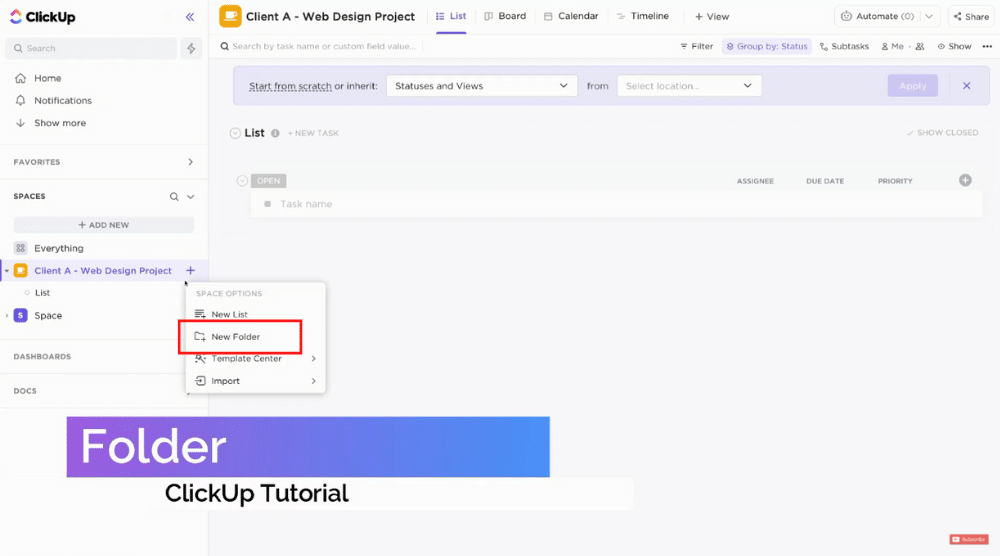Expand the Space tree arrow

coord(7,316)
